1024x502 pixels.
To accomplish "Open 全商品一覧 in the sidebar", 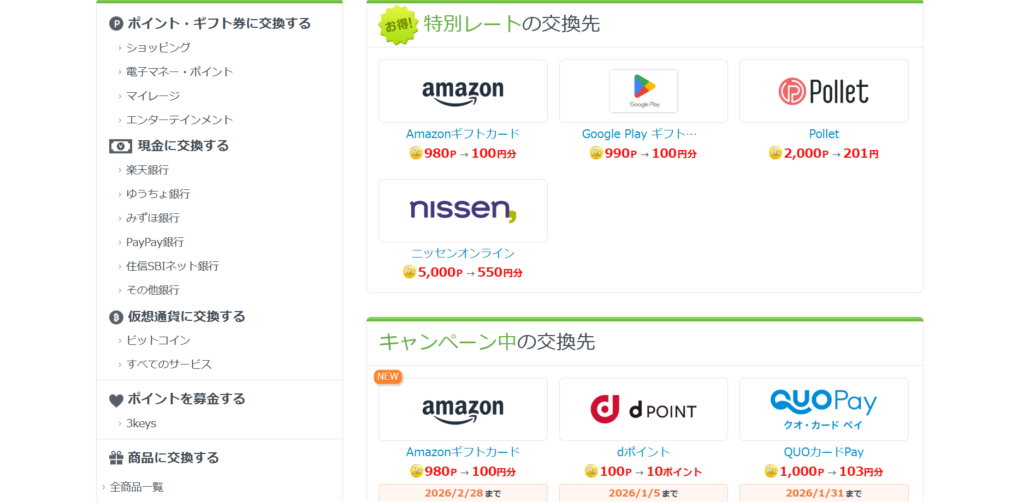I will click(136, 487).
